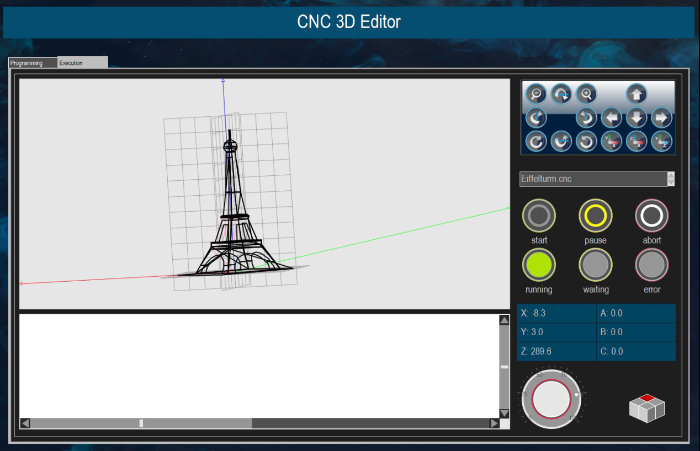This screenshot has width=700, height=451.
Task: Switch to the XZ plane view
Action: [x=636, y=142]
